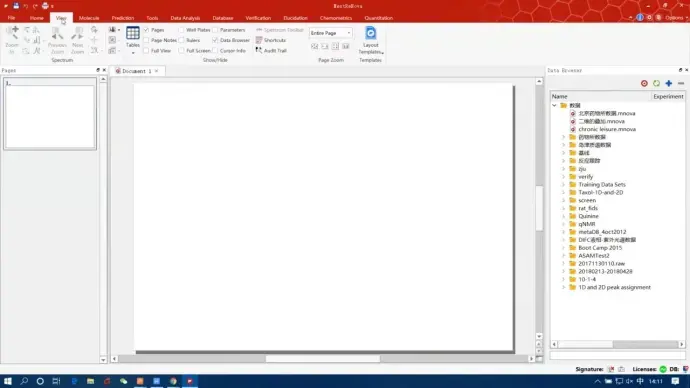The image size is (690, 388).
Task: Click the print icon in title bar
Action: 45,6
